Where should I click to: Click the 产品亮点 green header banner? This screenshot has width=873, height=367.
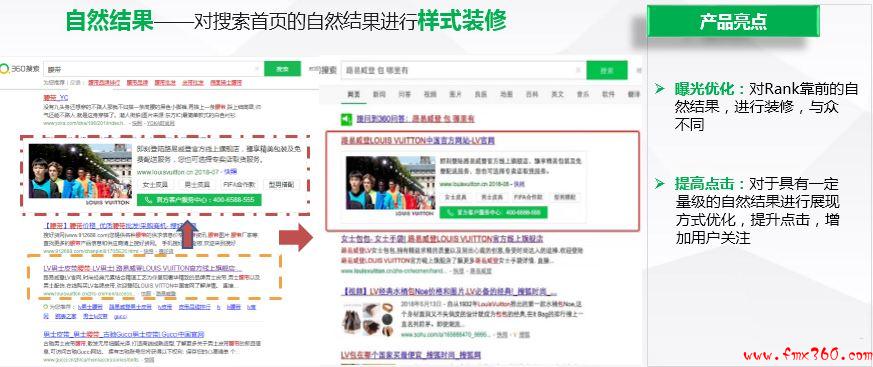click(733, 21)
